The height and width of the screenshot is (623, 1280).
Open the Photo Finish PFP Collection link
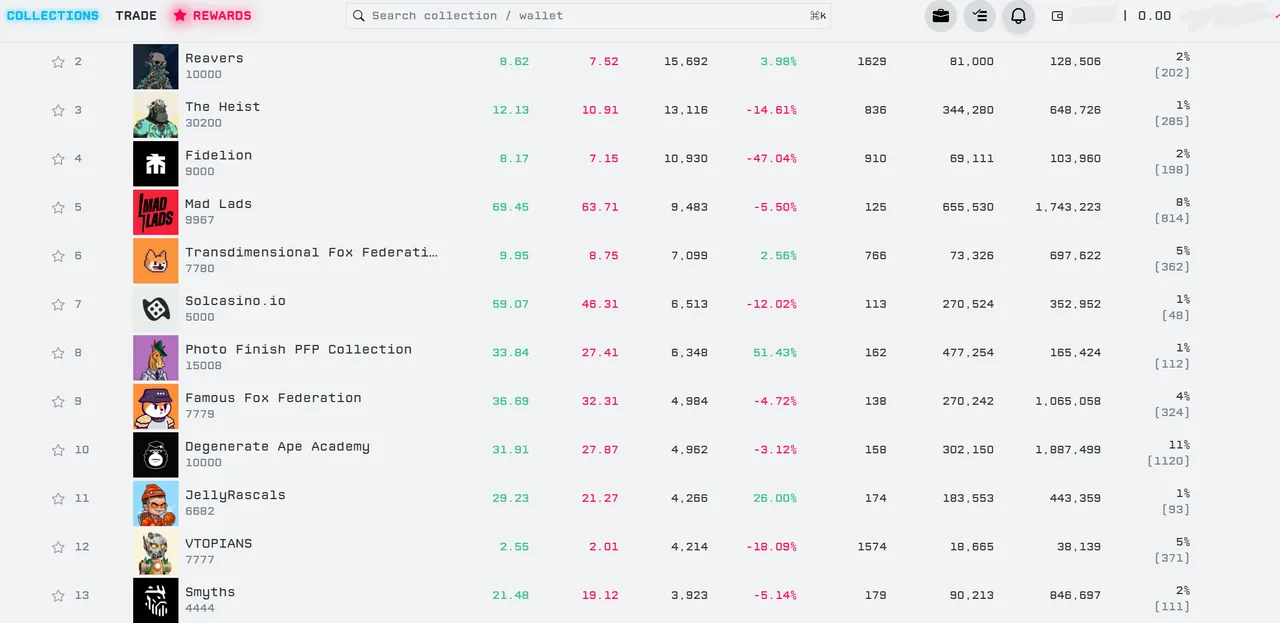[298, 349]
